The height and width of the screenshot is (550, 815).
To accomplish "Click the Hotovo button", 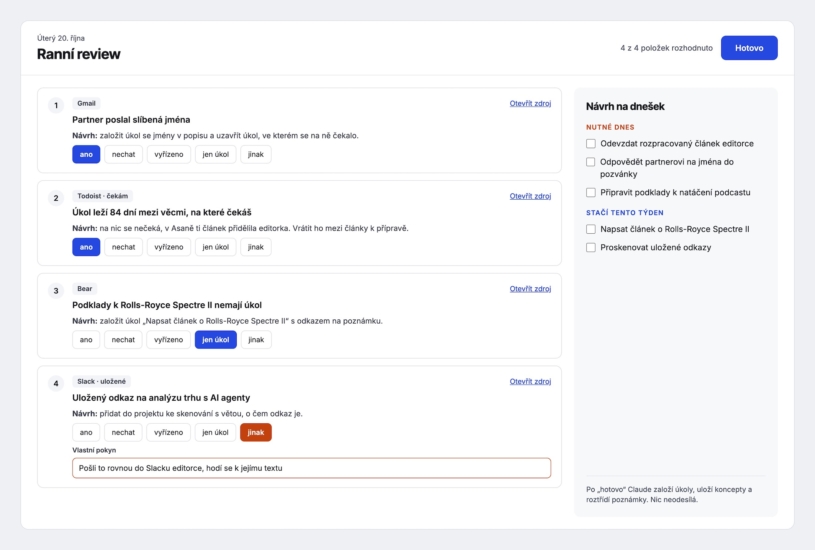I will (749, 48).
